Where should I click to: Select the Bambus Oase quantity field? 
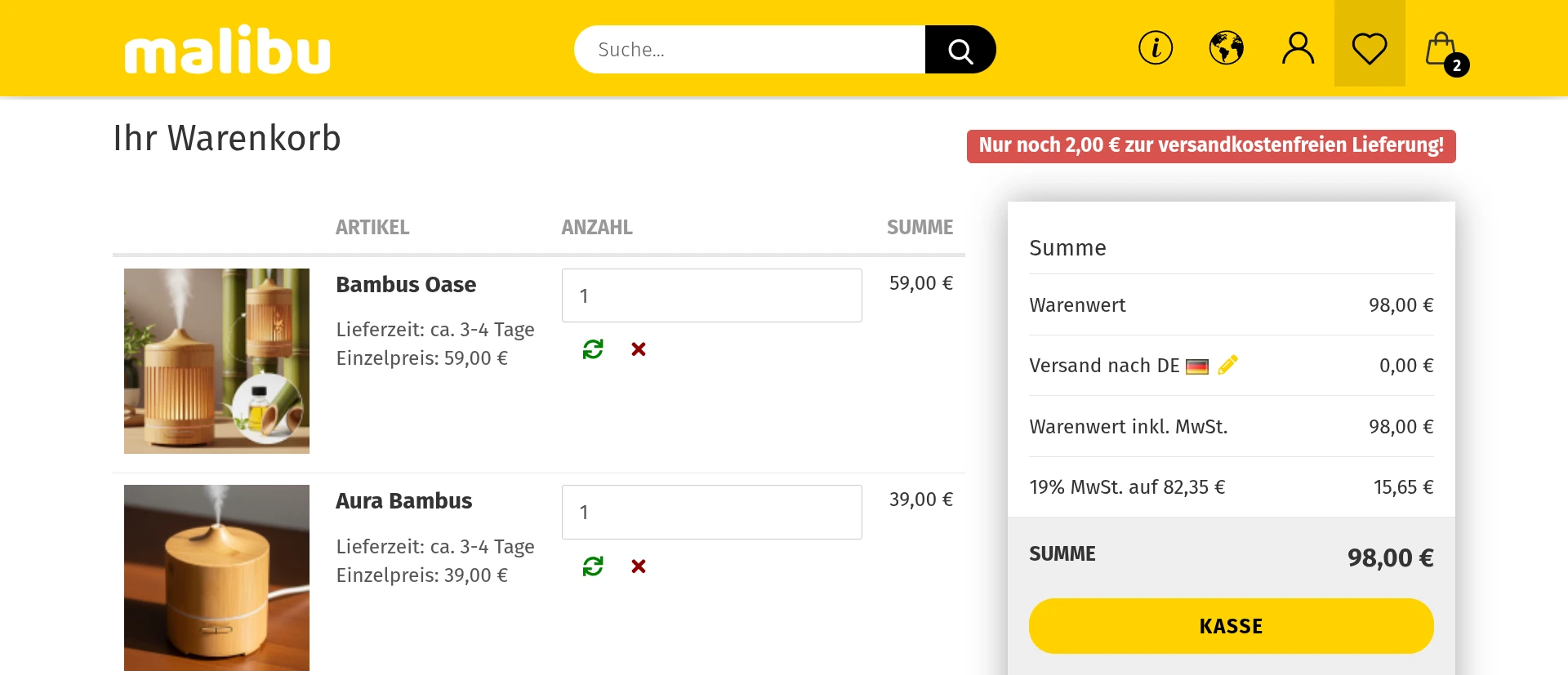click(712, 295)
